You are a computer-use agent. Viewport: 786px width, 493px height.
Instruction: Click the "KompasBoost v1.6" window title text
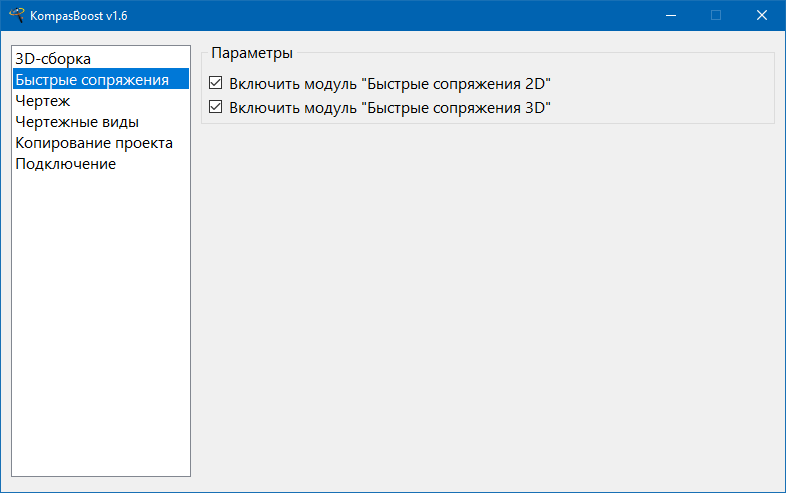79,16
